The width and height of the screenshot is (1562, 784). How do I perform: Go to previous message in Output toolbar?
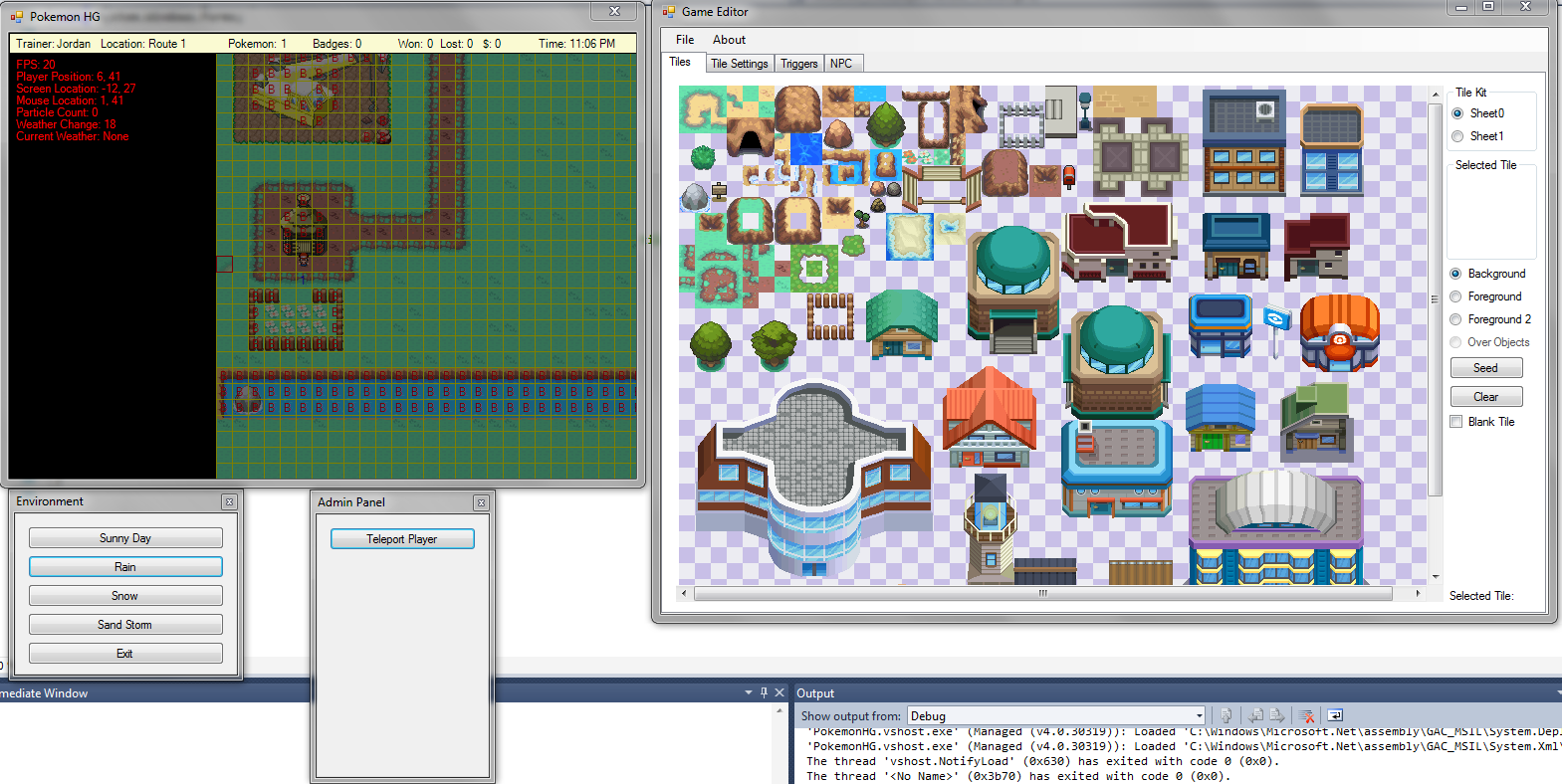click(x=1256, y=715)
